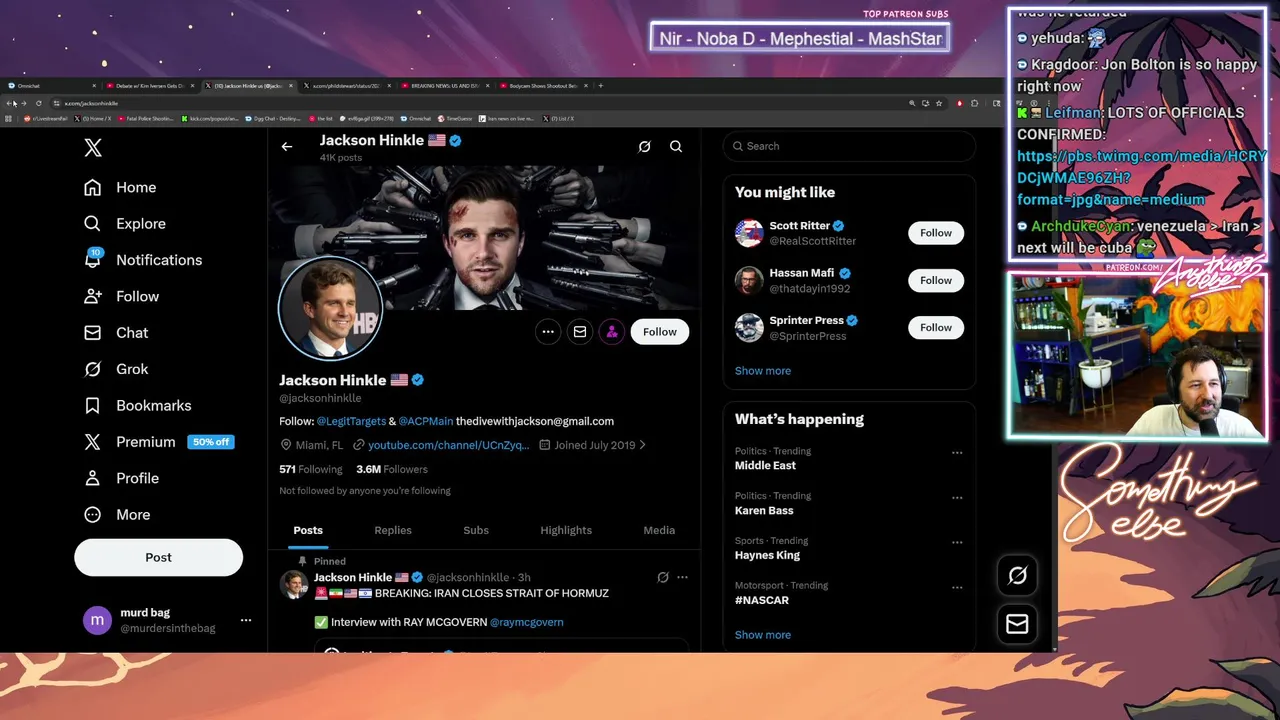Open the Bookmarks icon in the sidebar
Viewport: 1280px width, 720px height.
coord(93,405)
